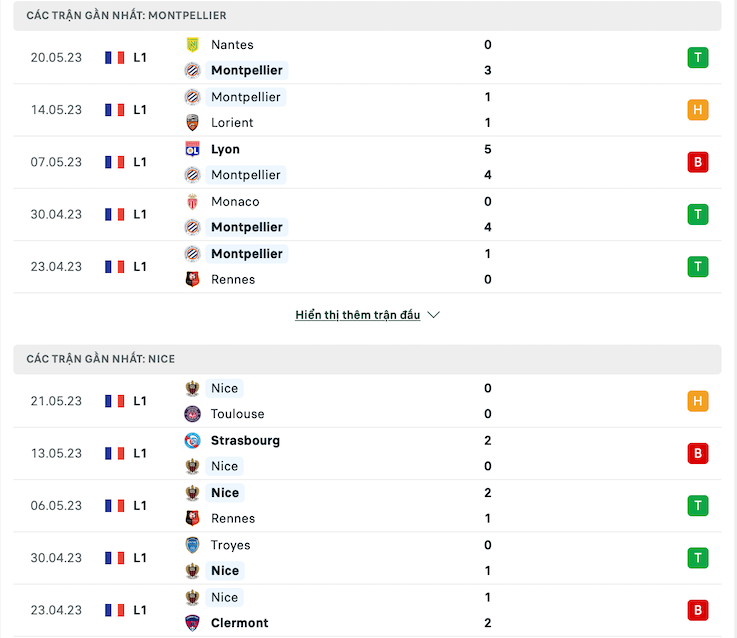
Task: Expand more matches via Hiển thị thêm trận đấu
Action: point(358,315)
